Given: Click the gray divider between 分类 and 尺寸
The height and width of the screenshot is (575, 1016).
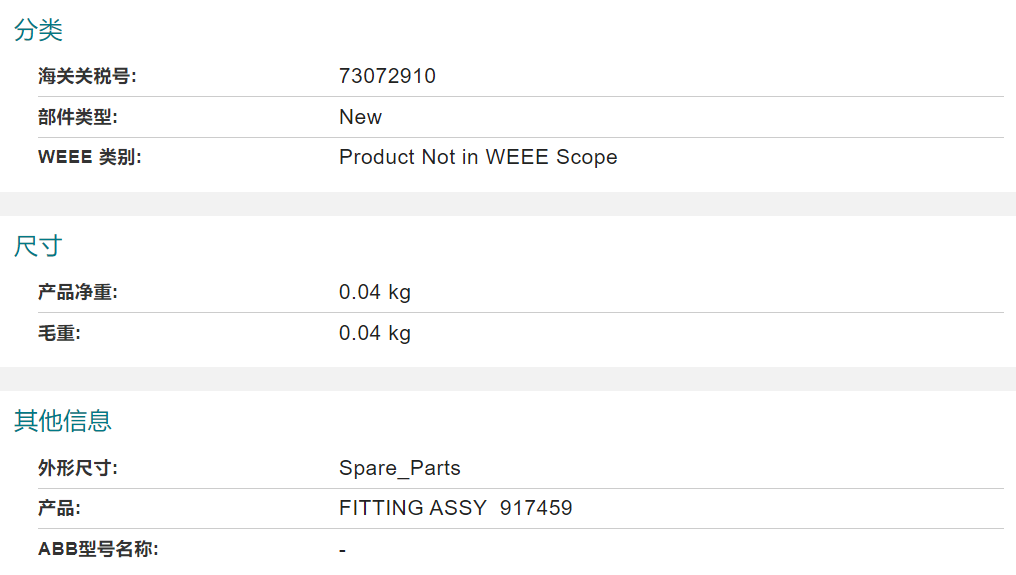Looking at the screenshot, I should point(508,204).
